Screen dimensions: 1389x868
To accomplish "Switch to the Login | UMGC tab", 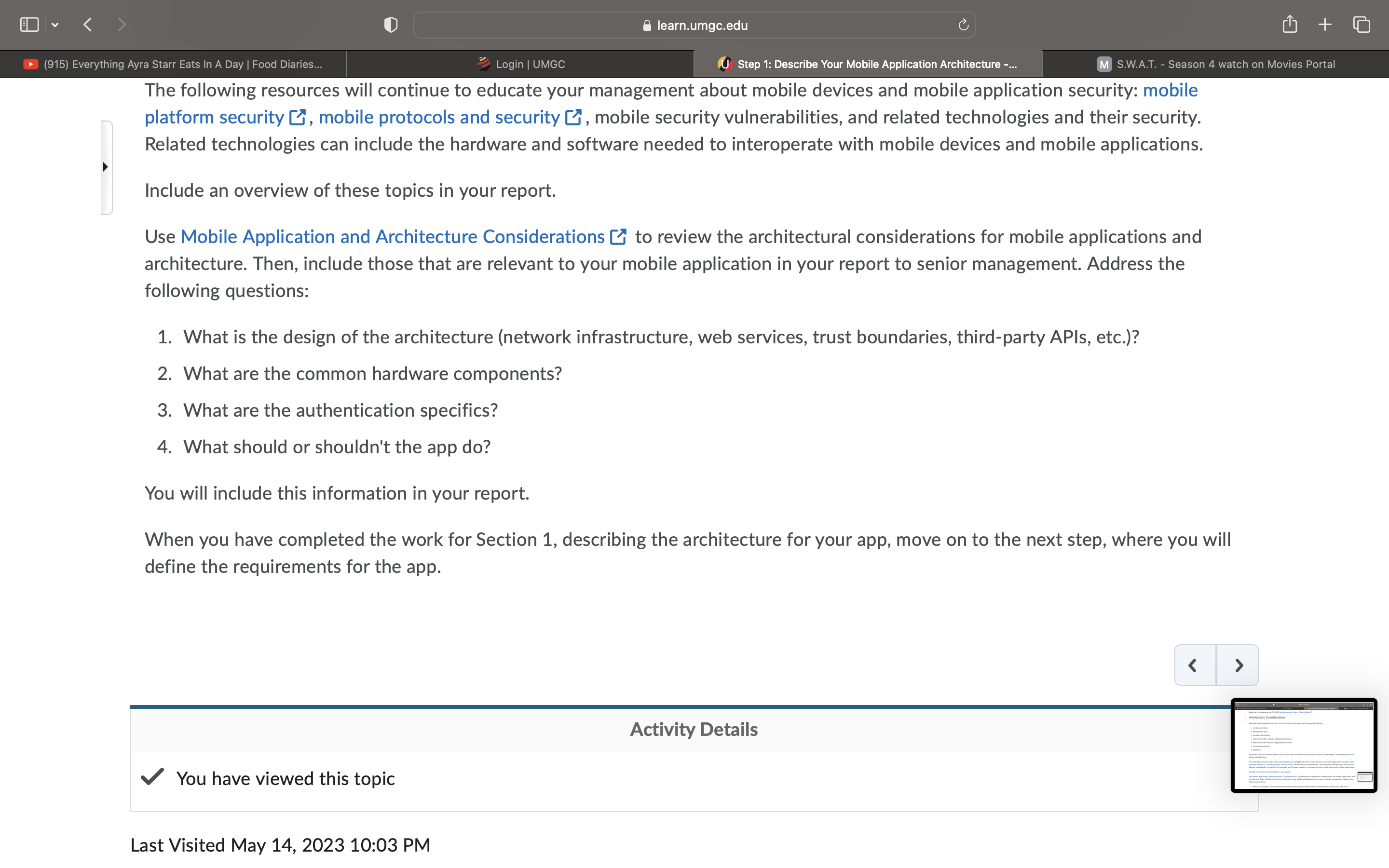I will [x=520, y=64].
